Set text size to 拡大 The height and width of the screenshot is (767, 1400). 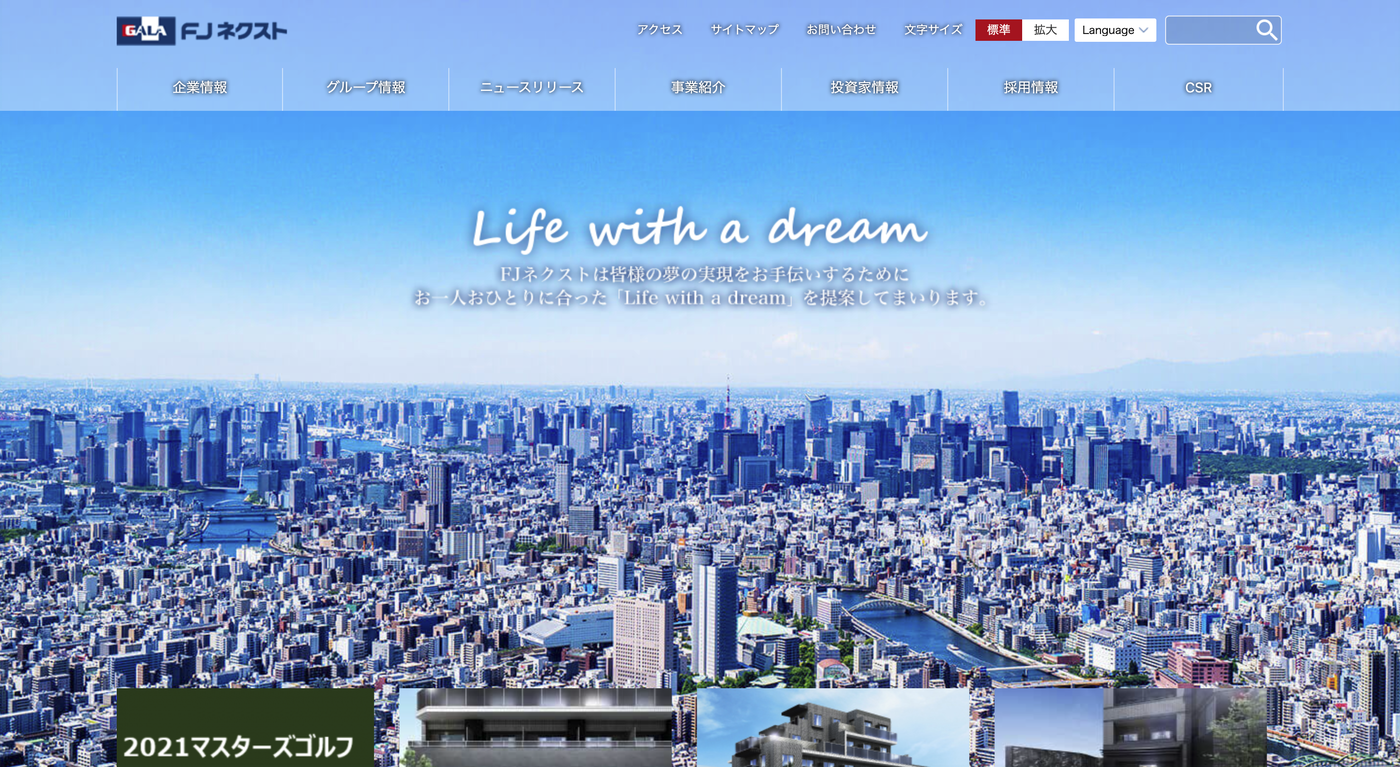(x=1045, y=30)
